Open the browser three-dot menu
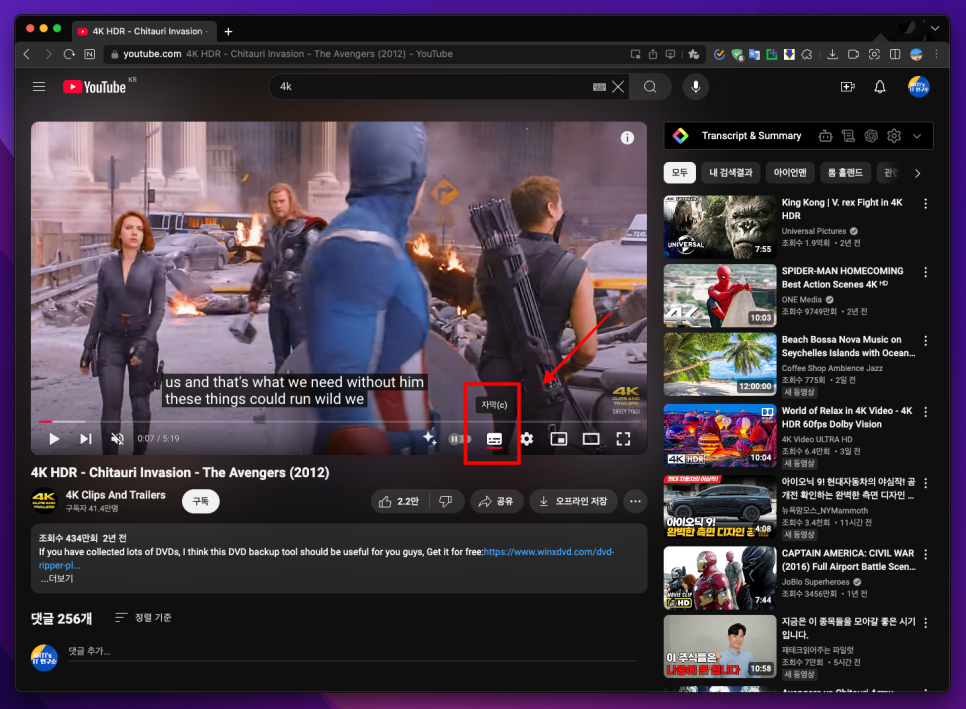This screenshot has height=709, width=966. 936,54
